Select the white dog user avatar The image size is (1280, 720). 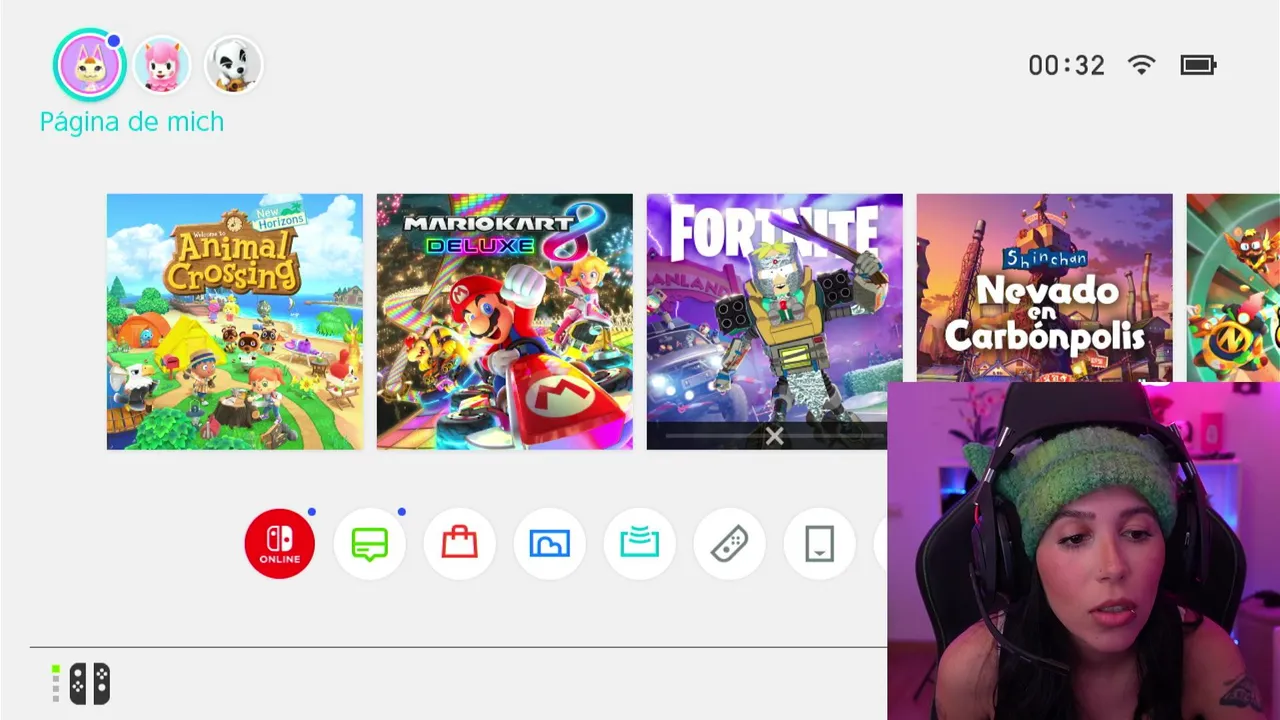coord(233,65)
